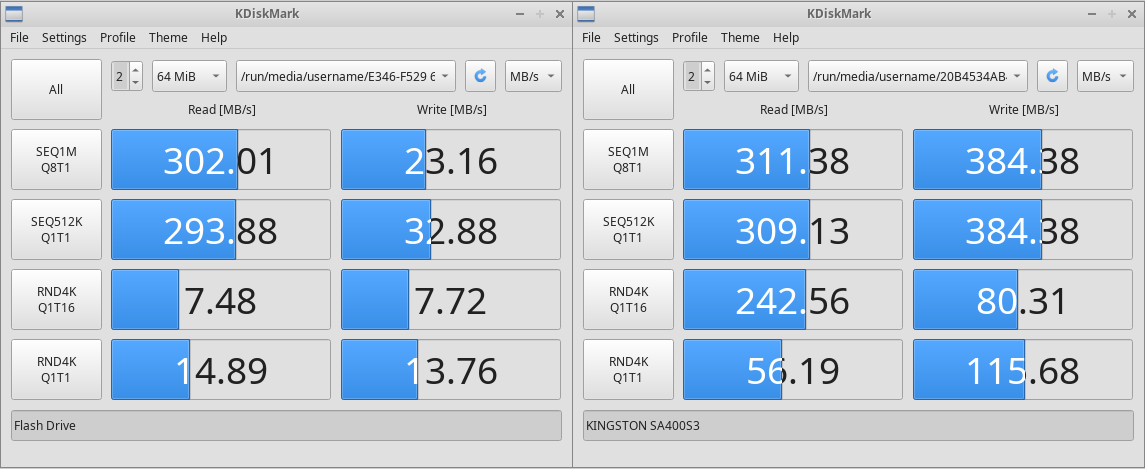Click the 293.88 read result bar

pyautogui.click(x=221, y=229)
